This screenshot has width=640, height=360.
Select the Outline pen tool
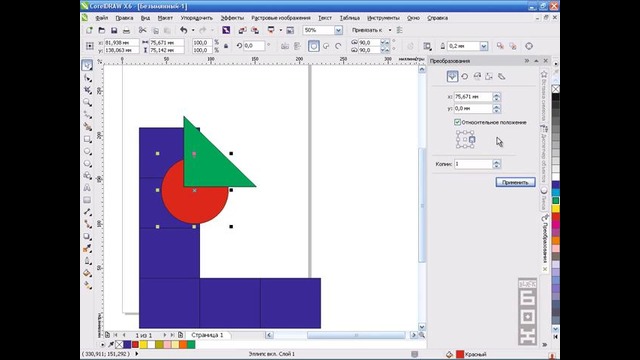click(87, 261)
